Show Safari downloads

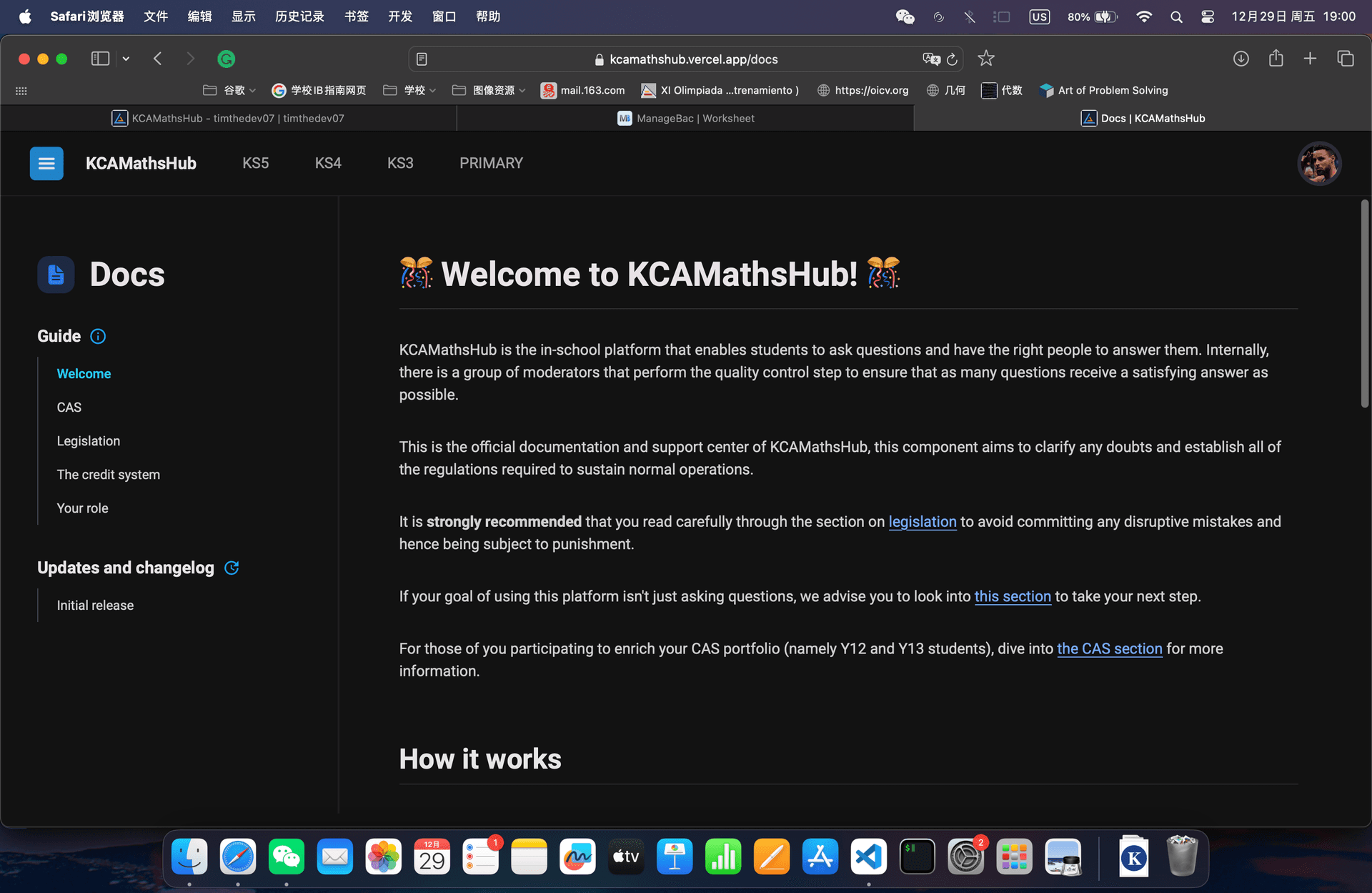(1241, 59)
